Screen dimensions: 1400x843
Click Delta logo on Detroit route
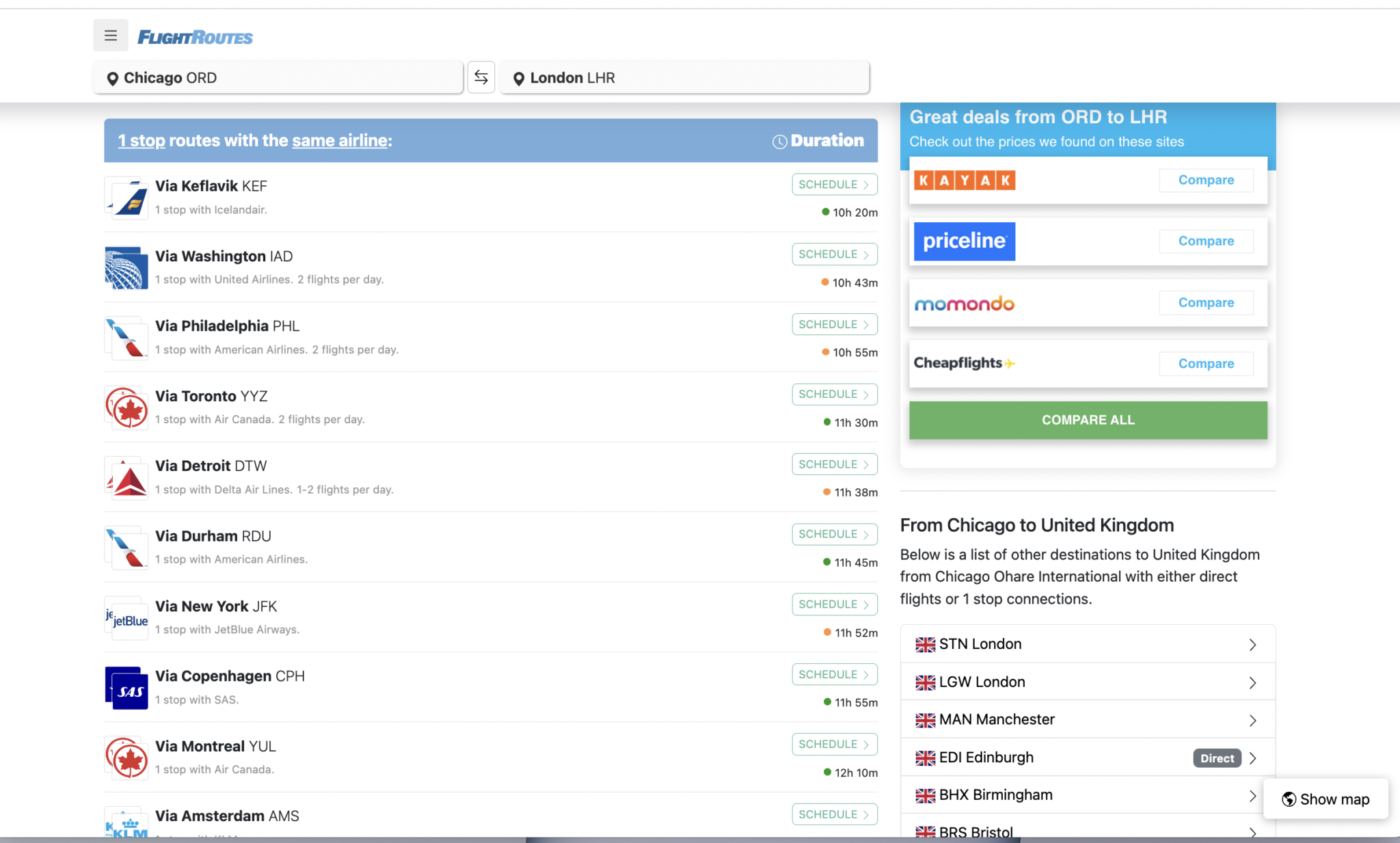(x=126, y=478)
